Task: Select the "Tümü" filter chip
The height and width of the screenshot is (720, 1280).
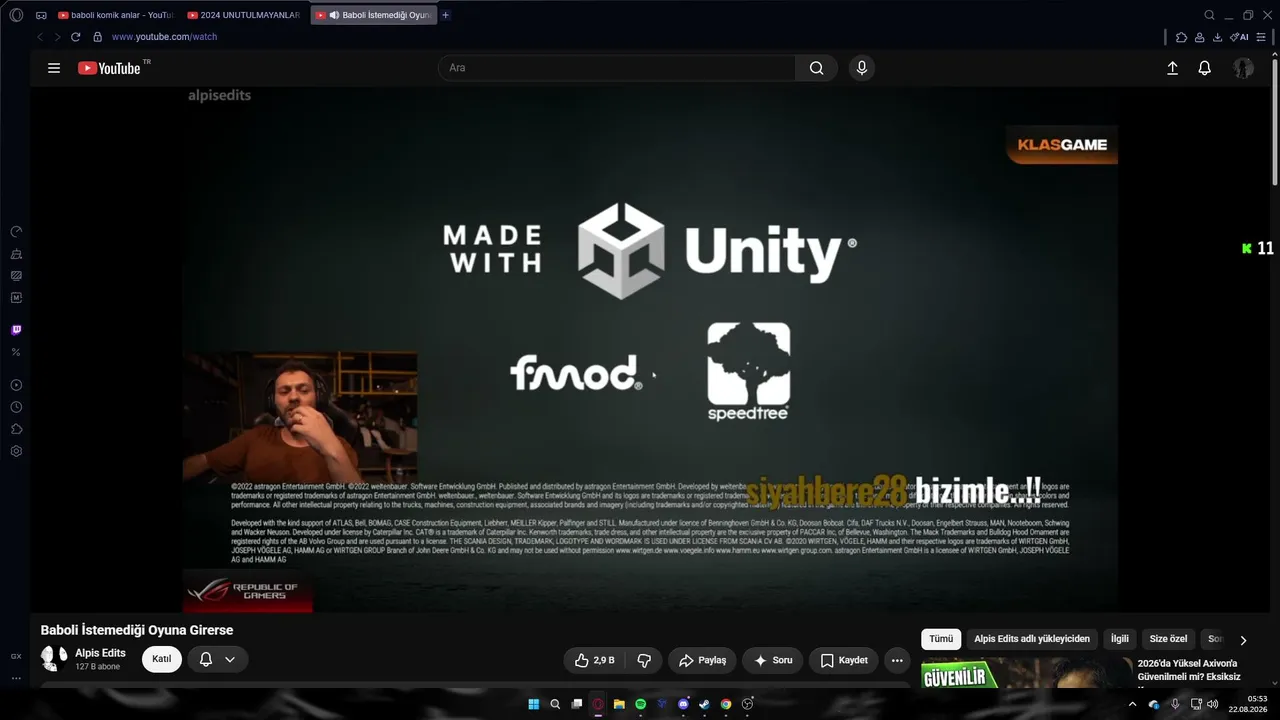Action: pyautogui.click(x=941, y=639)
